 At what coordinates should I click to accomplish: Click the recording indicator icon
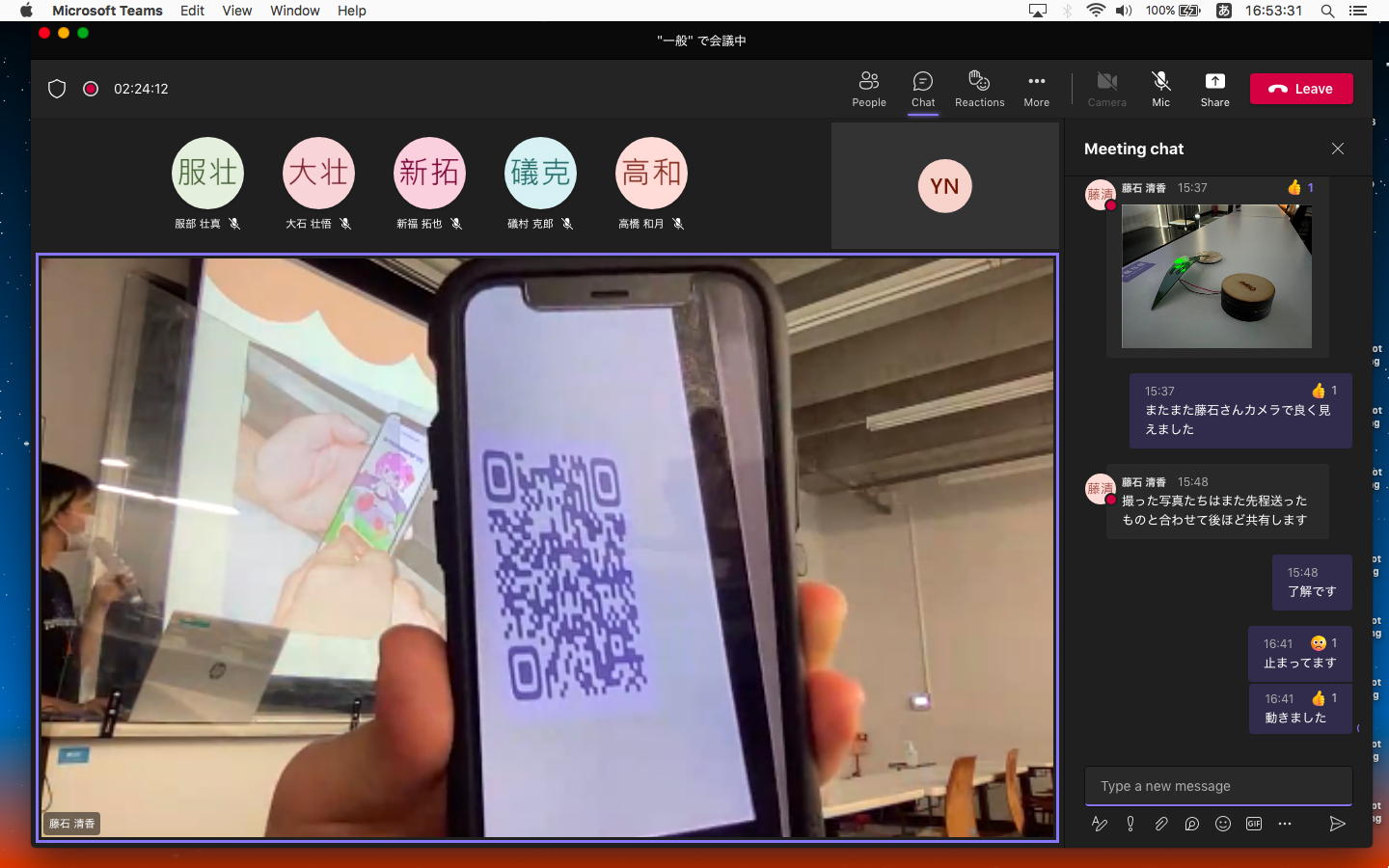(91, 89)
